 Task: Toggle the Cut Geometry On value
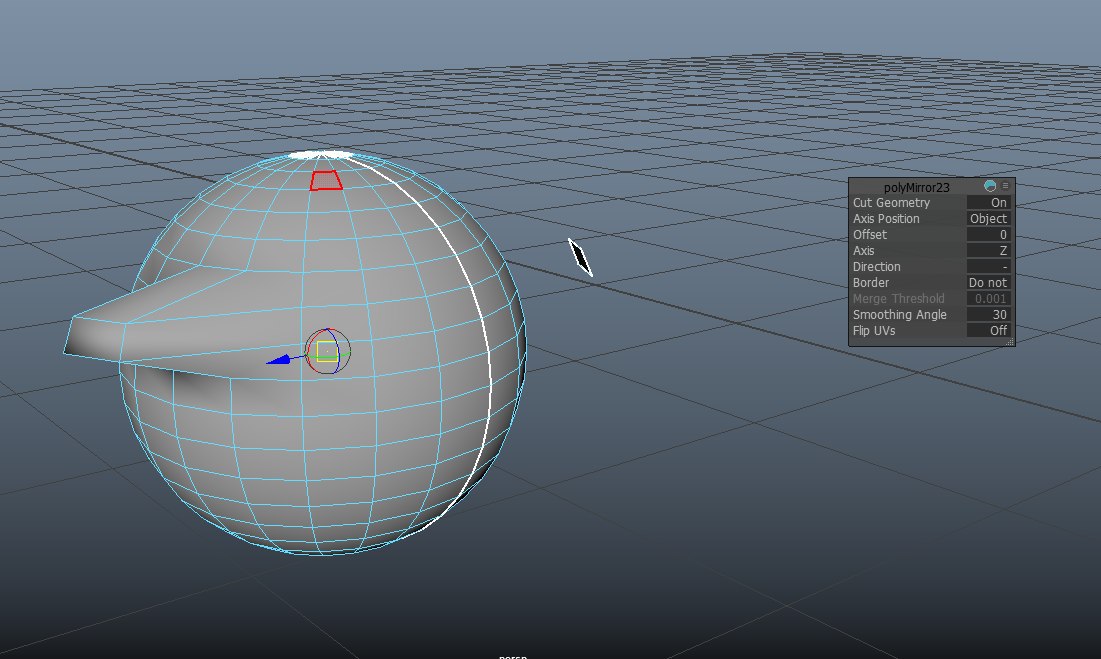coord(989,202)
